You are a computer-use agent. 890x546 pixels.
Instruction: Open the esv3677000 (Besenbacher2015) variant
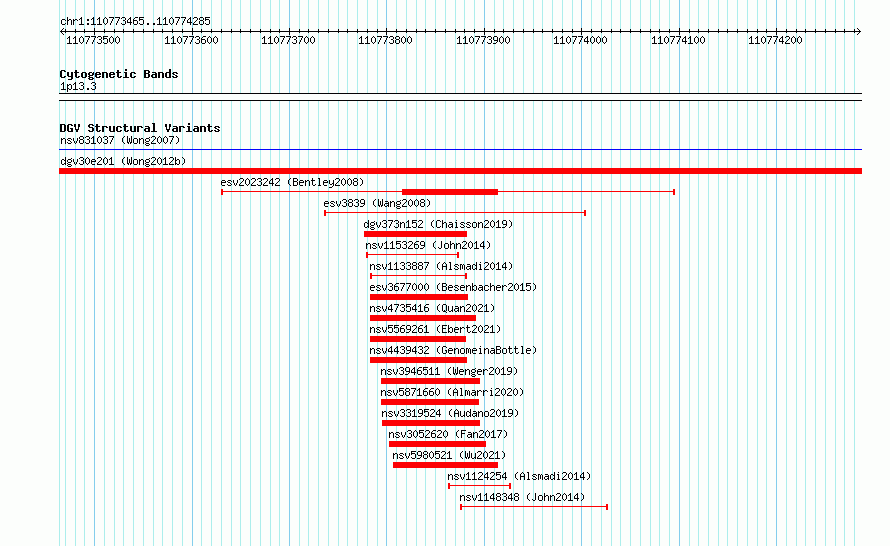click(452, 287)
